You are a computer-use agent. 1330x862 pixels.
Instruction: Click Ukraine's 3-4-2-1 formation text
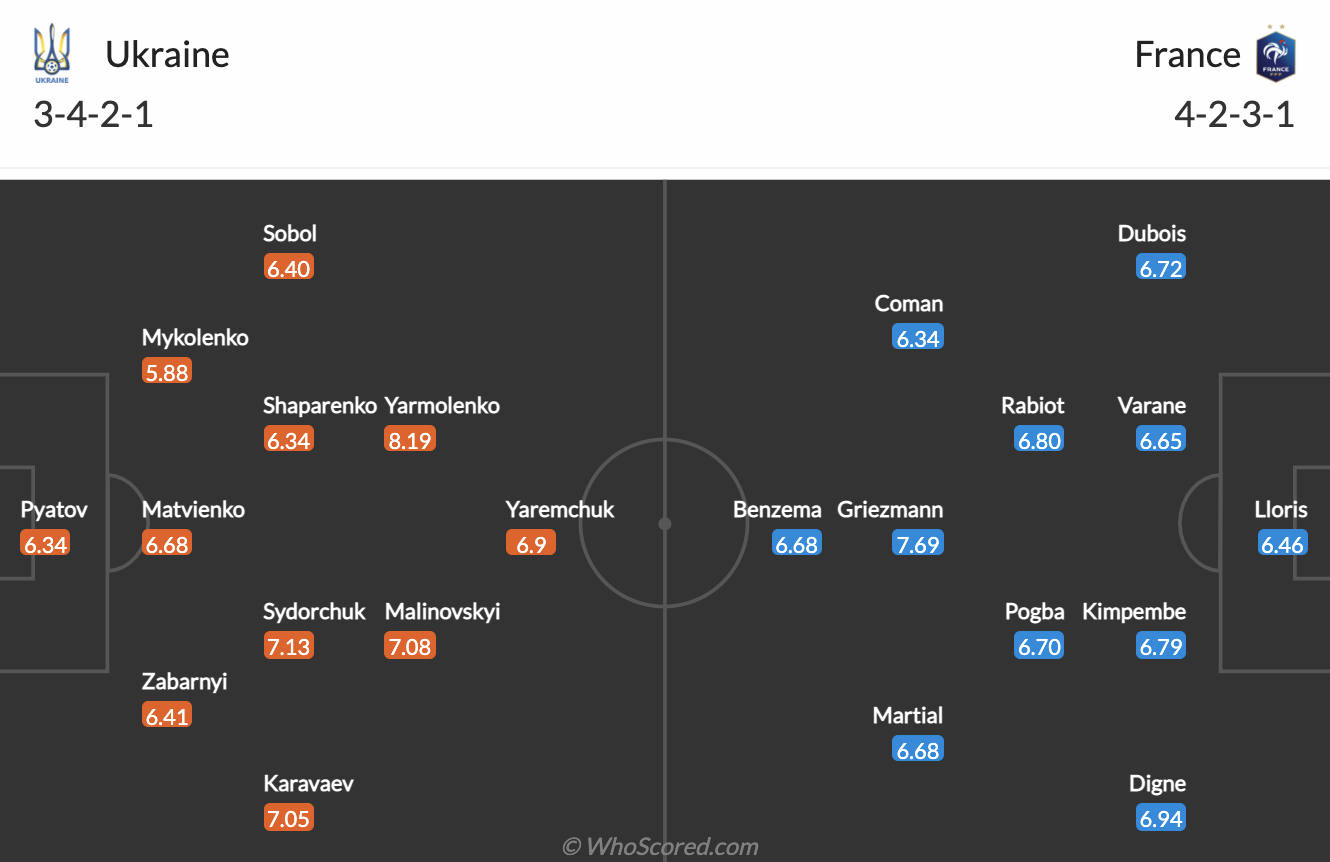(x=94, y=115)
